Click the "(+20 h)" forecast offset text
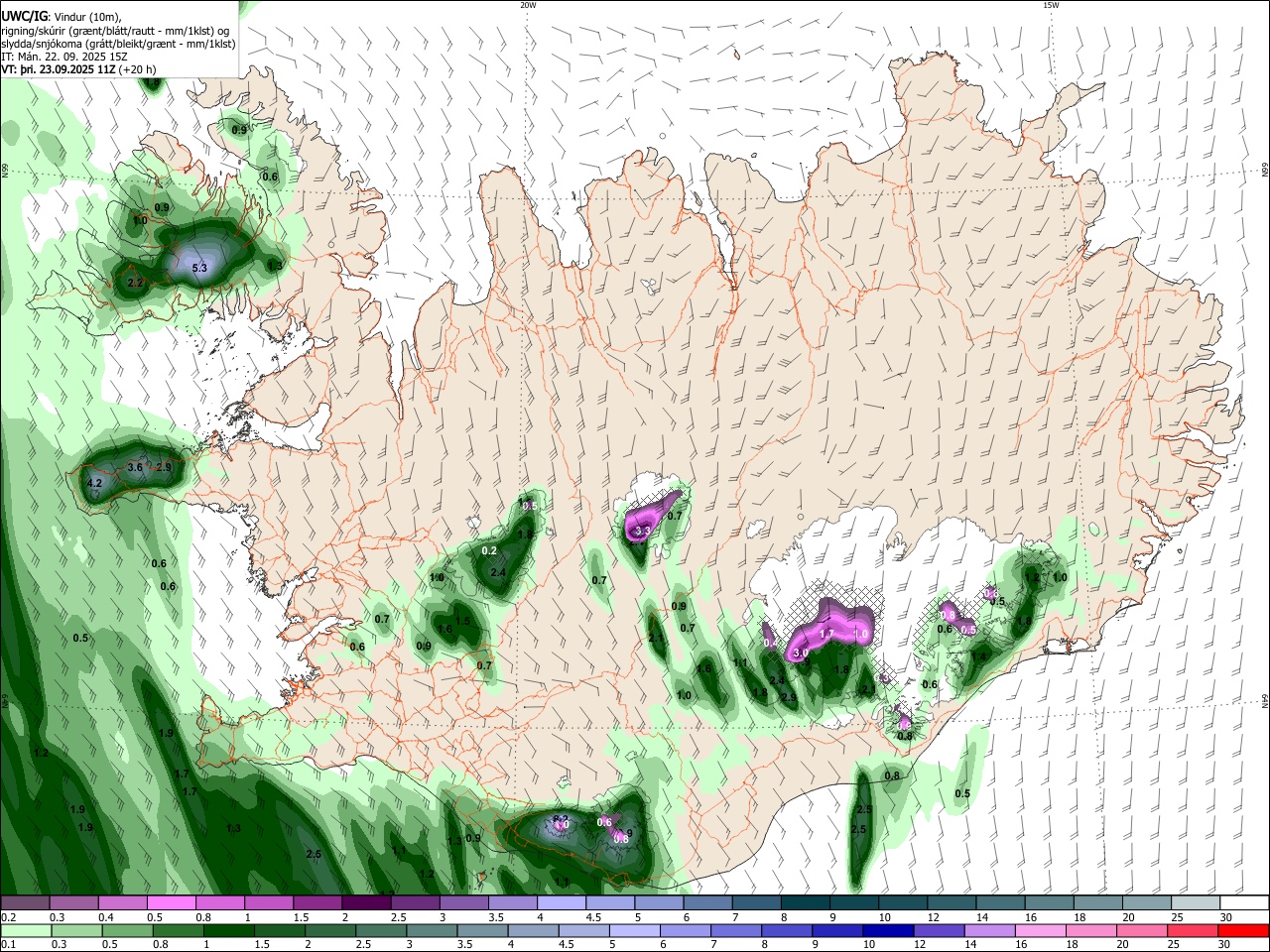The height and width of the screenshot is (952, 1270). pos(137,70)
